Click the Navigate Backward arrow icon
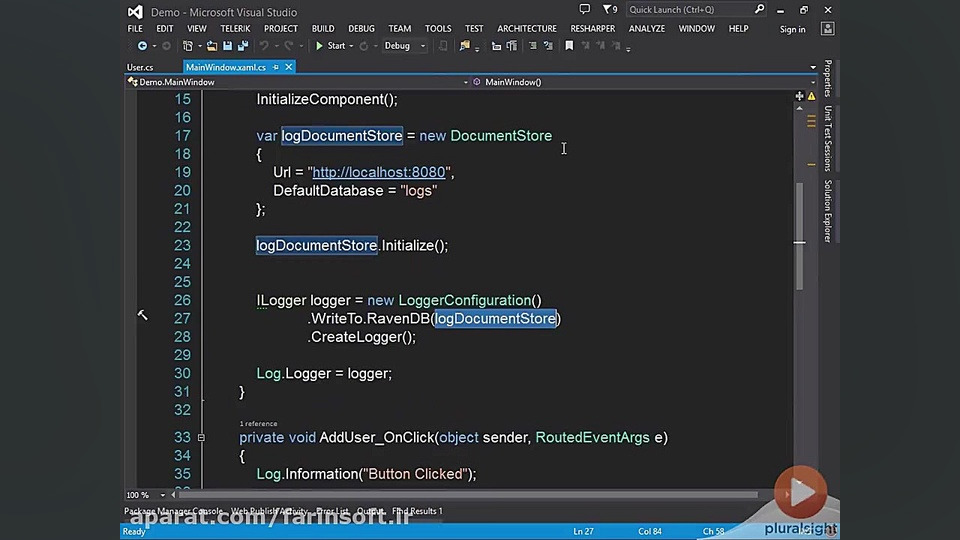This screenshot has width=960, height=540. [x=142, y=46]
